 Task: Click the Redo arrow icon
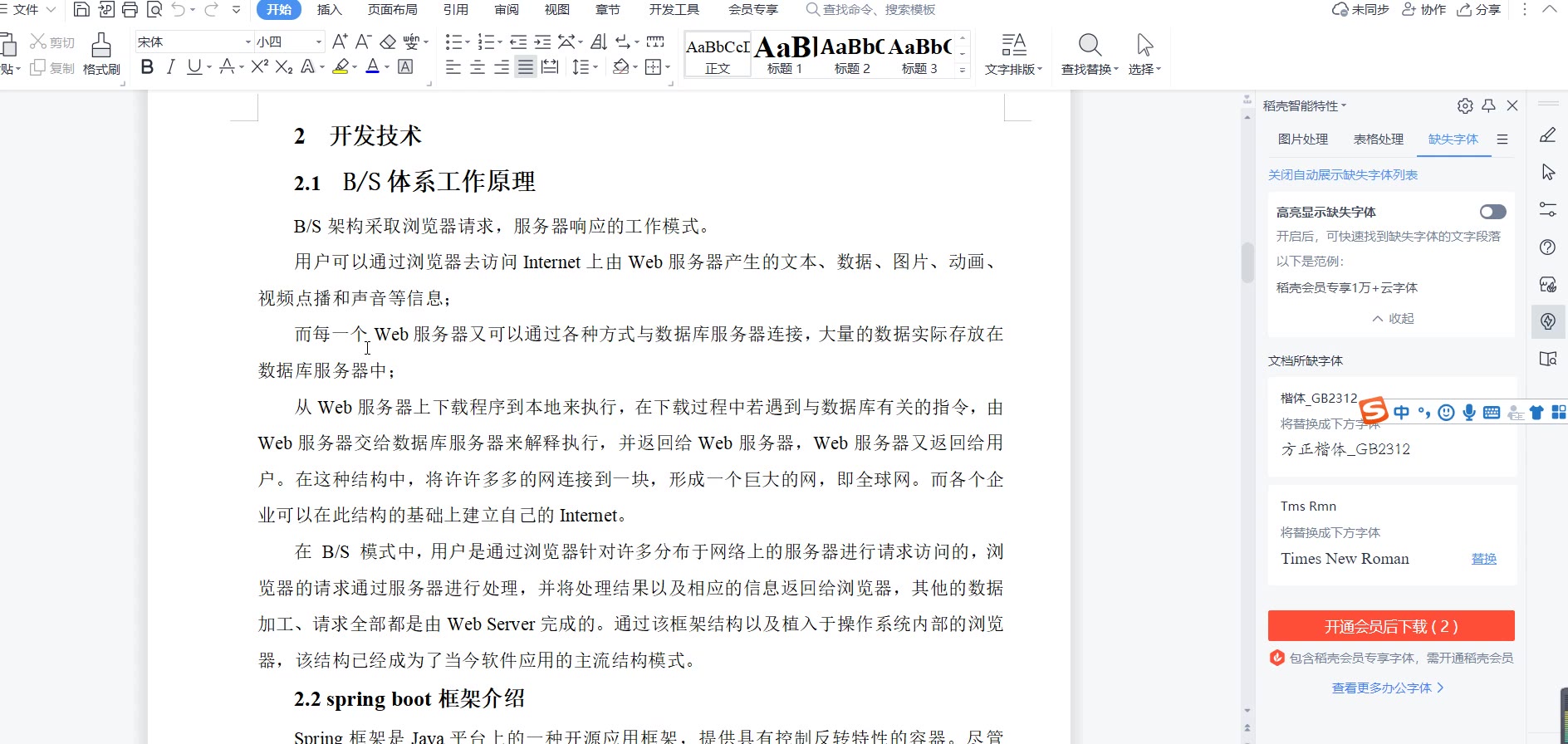(x=211, y=9)
